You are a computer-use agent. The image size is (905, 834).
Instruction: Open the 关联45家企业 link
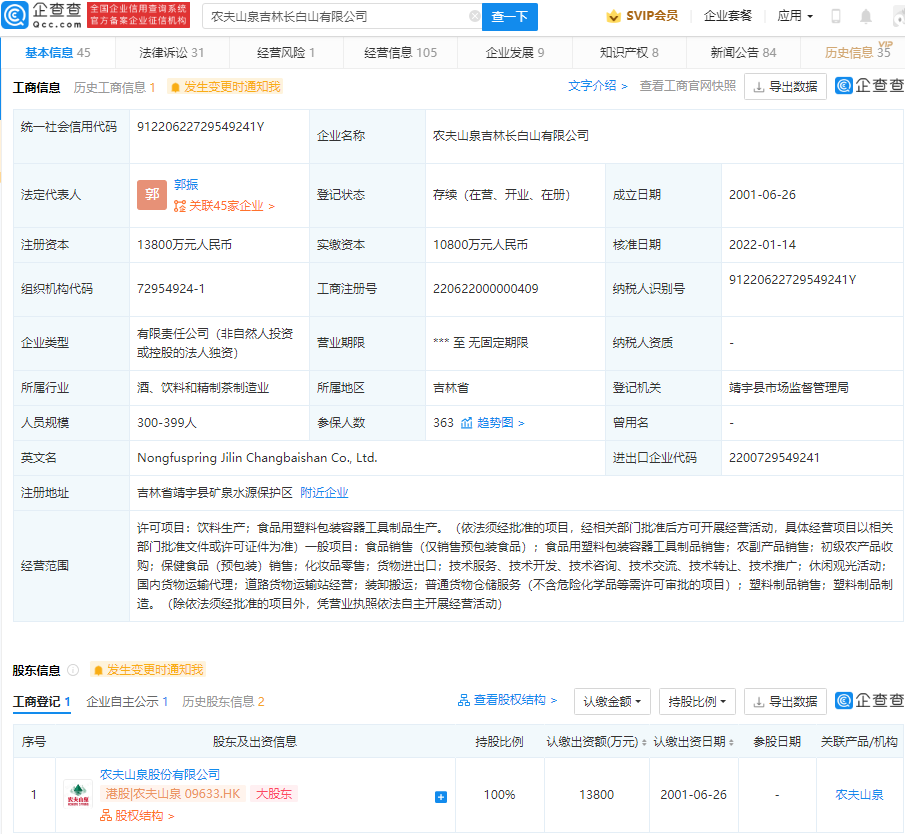[x=224, y=206]
